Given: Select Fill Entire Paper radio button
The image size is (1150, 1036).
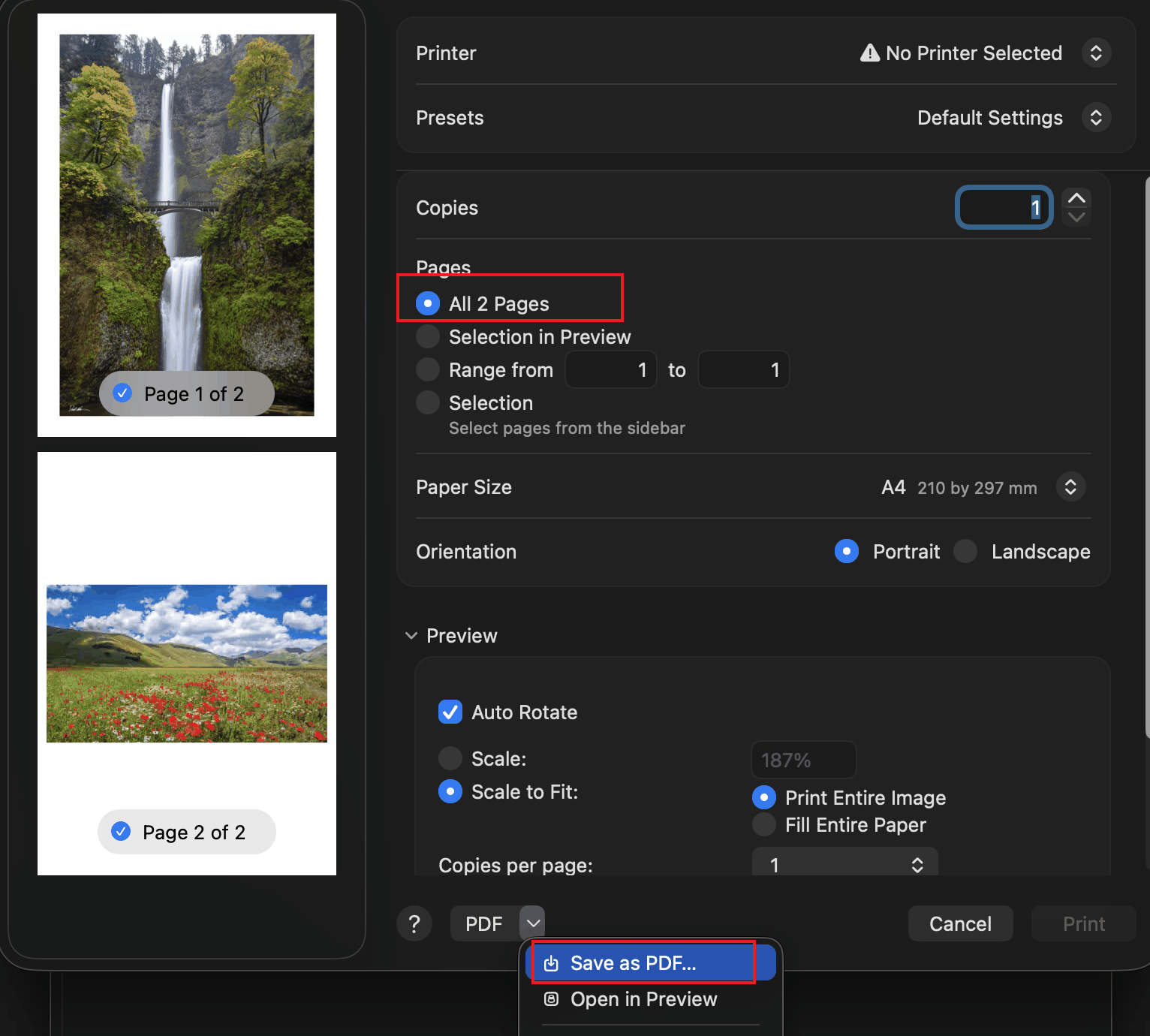Looking at the screenshot, I should point(764,825).
